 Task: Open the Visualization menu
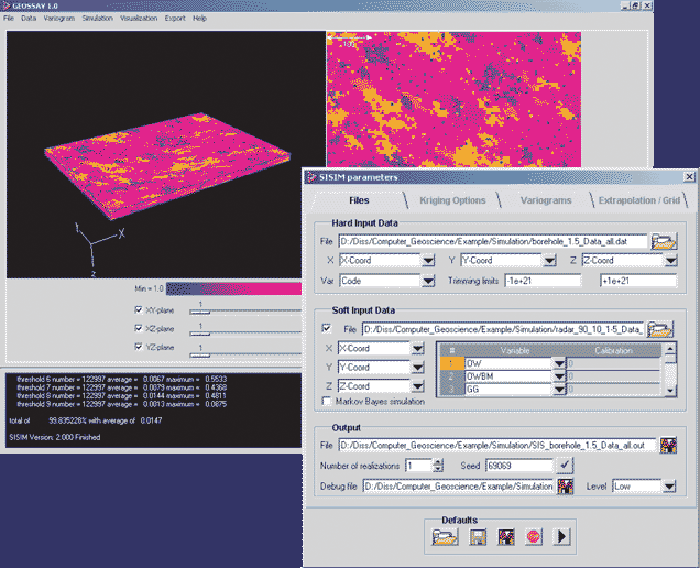(139, 18)
